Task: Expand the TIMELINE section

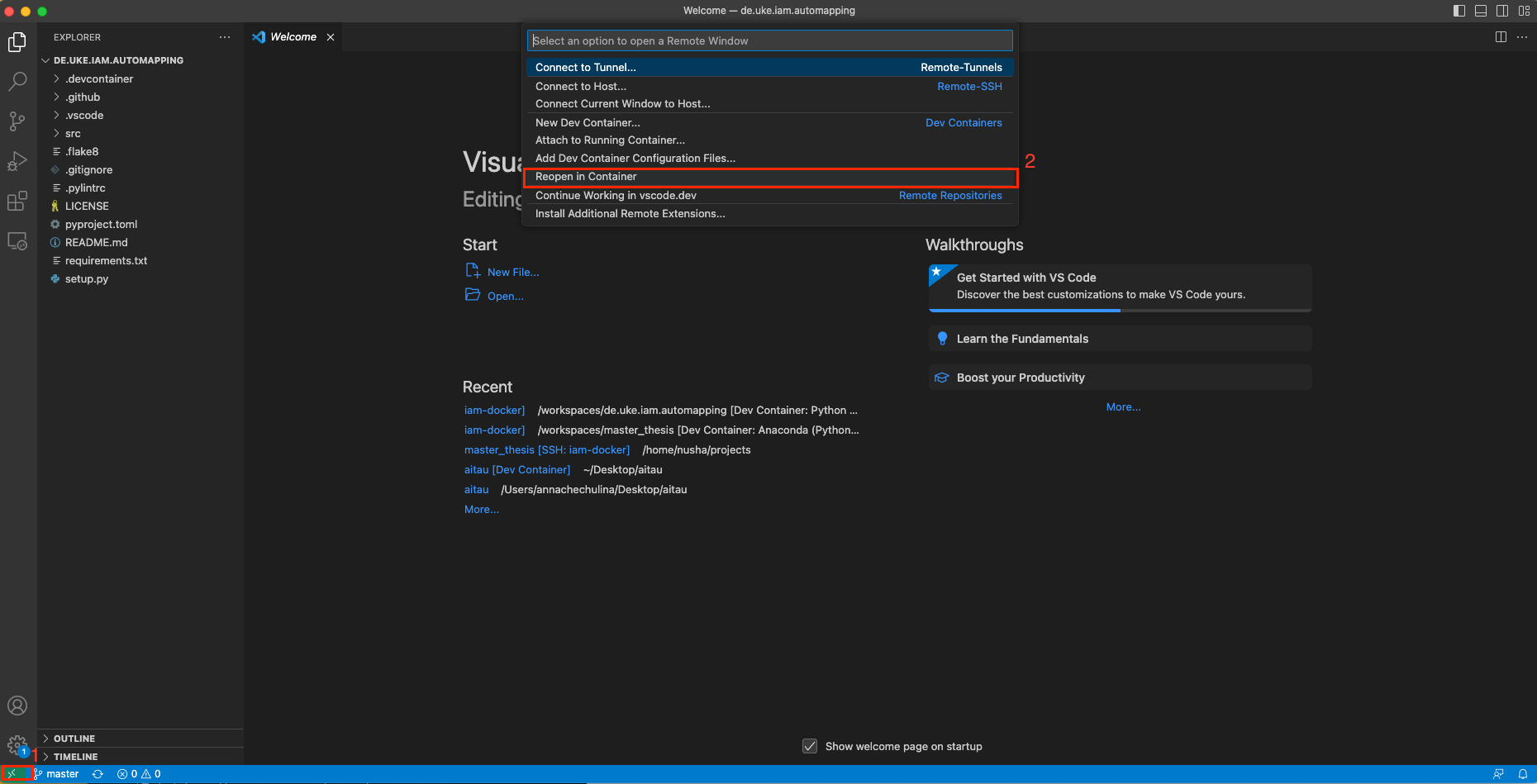Action: [x=140, y=757]
